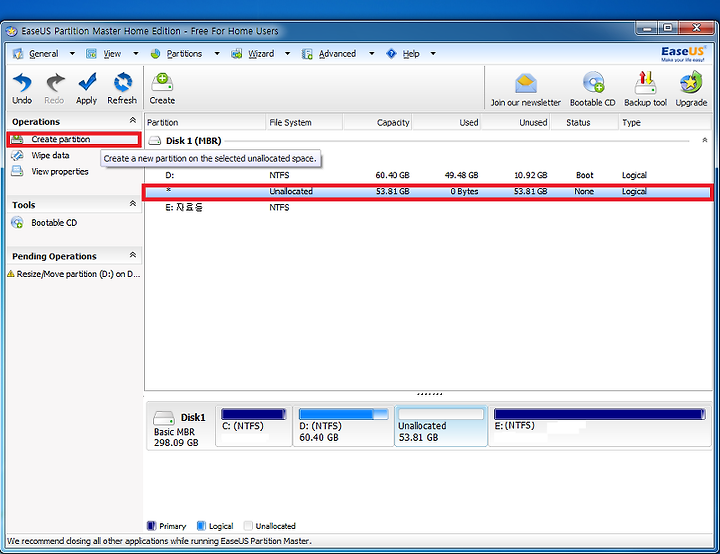
Task: Sort by the File System column header
Action: point(304,123)
